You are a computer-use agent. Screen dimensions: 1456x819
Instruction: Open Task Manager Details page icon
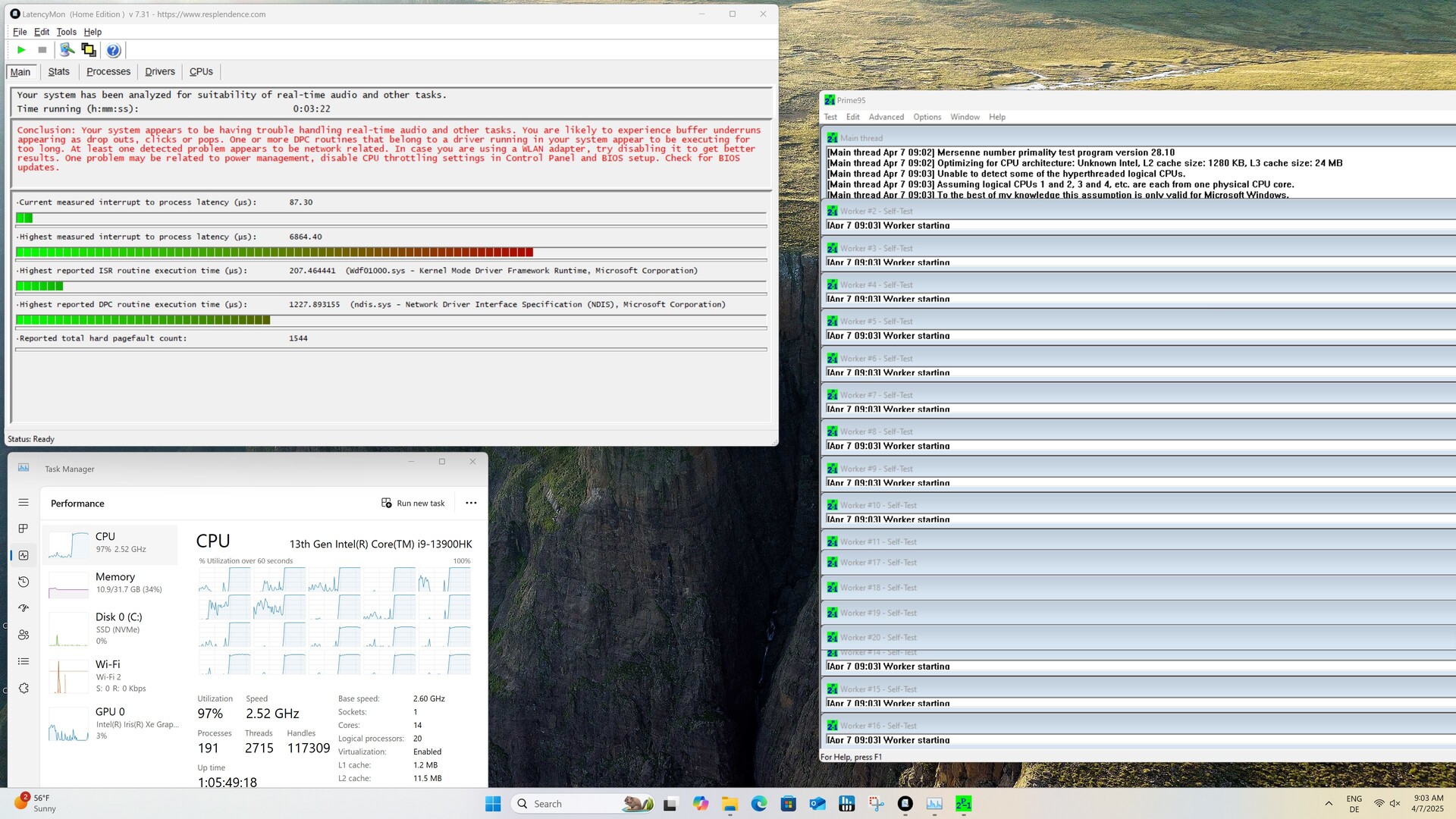coord(24,661)
